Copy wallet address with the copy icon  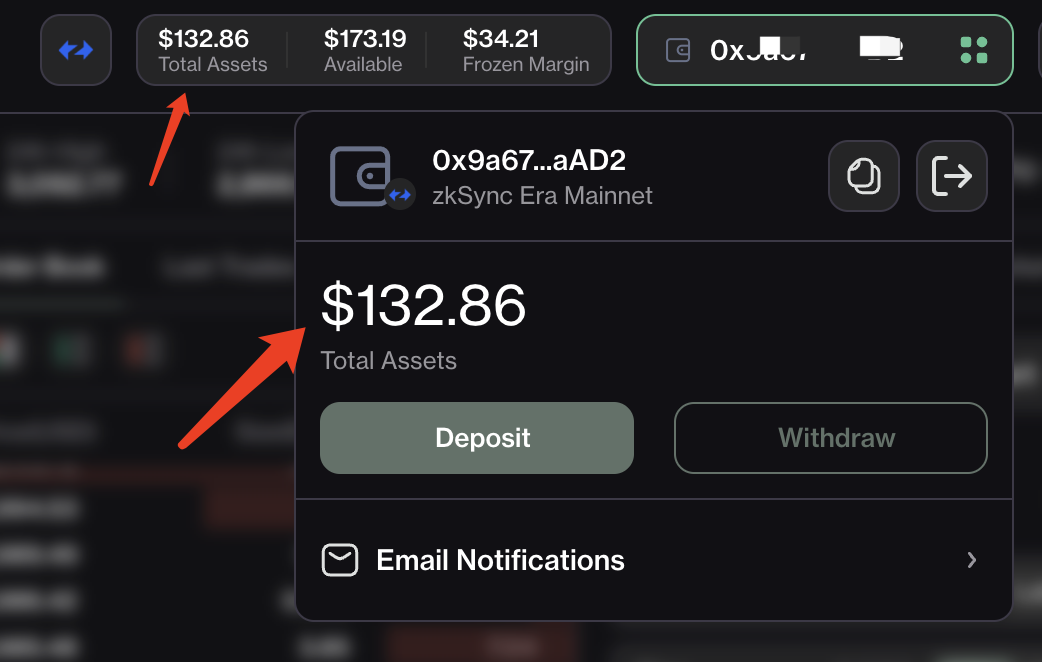pos(864,176)
